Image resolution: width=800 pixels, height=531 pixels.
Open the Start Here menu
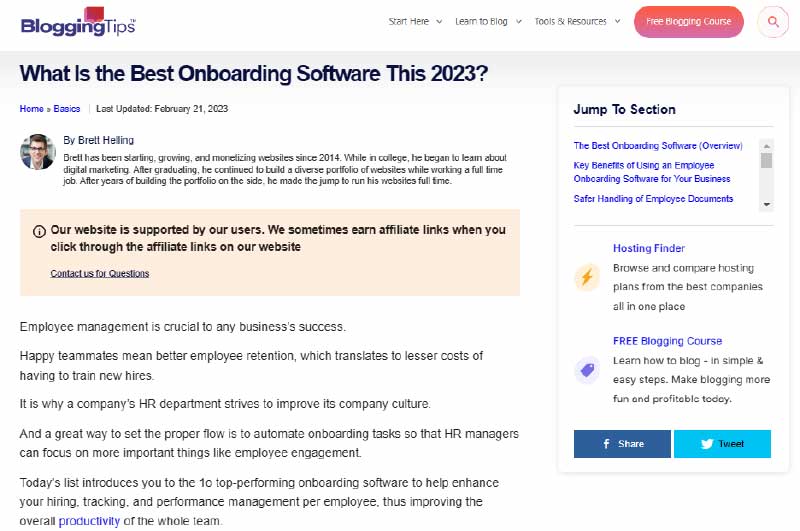409,21
